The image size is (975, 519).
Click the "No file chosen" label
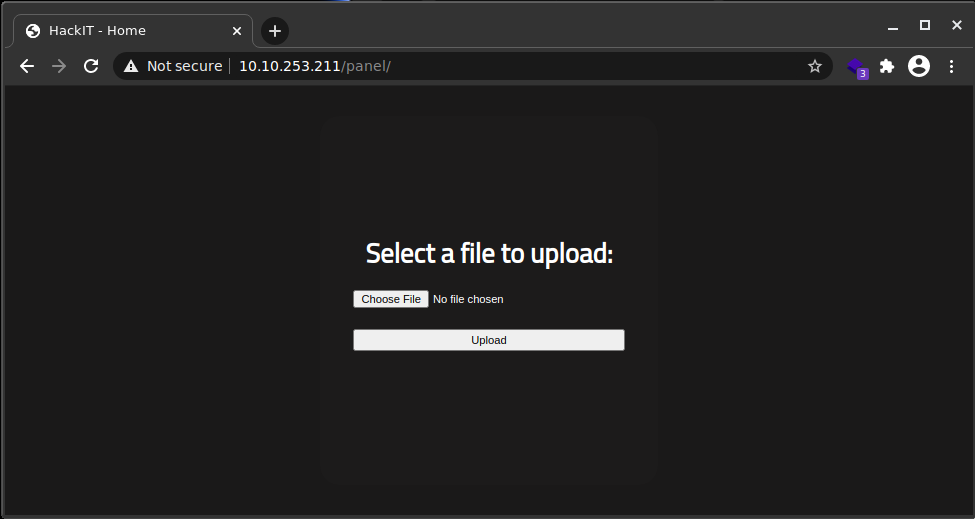coord(468,299)
